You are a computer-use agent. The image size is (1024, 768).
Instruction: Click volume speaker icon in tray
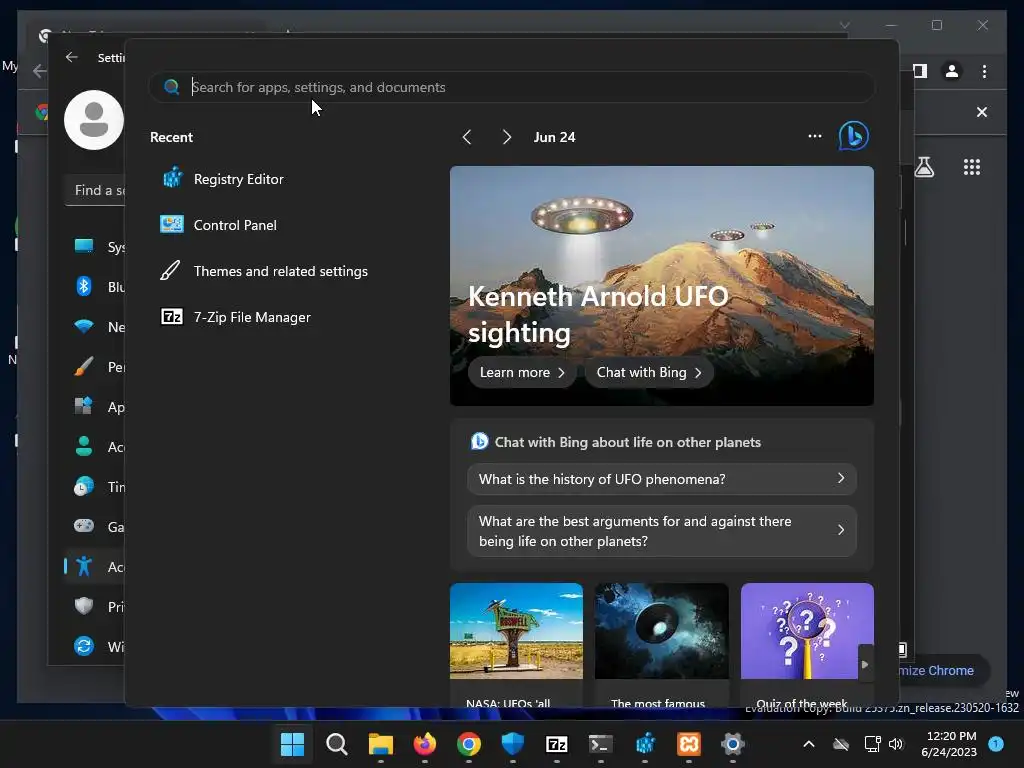896,744
